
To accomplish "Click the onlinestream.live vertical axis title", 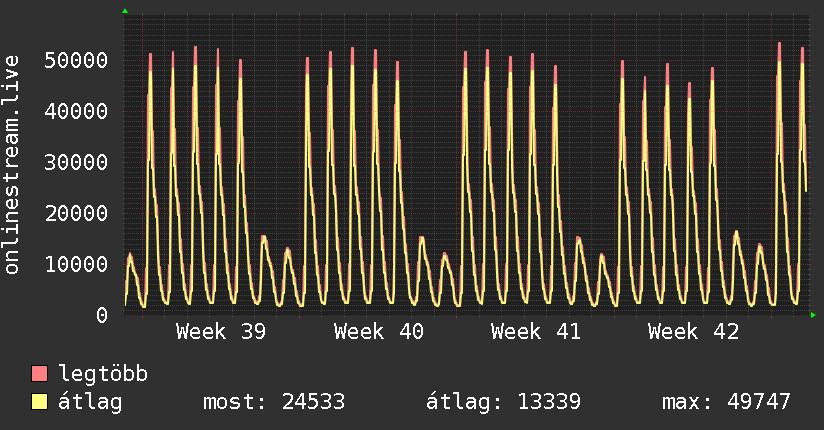I will pos(11,165).
